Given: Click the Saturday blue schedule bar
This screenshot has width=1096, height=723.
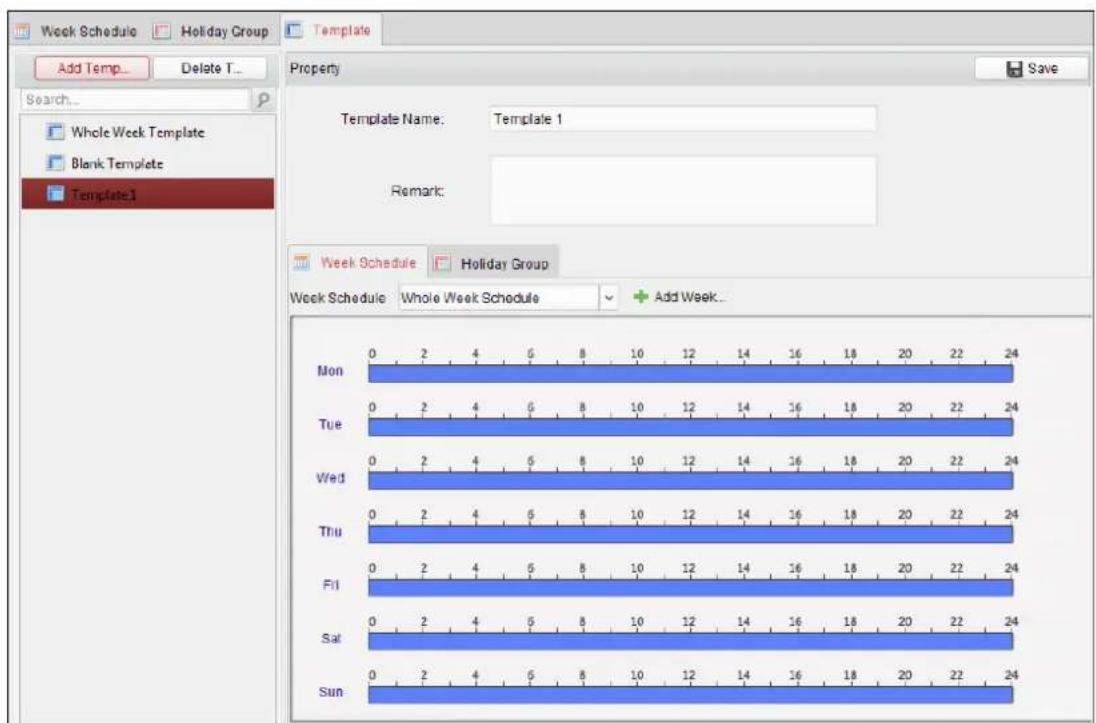Looking at the screenshot, I should pyautogui.click(x=691, y=641).
